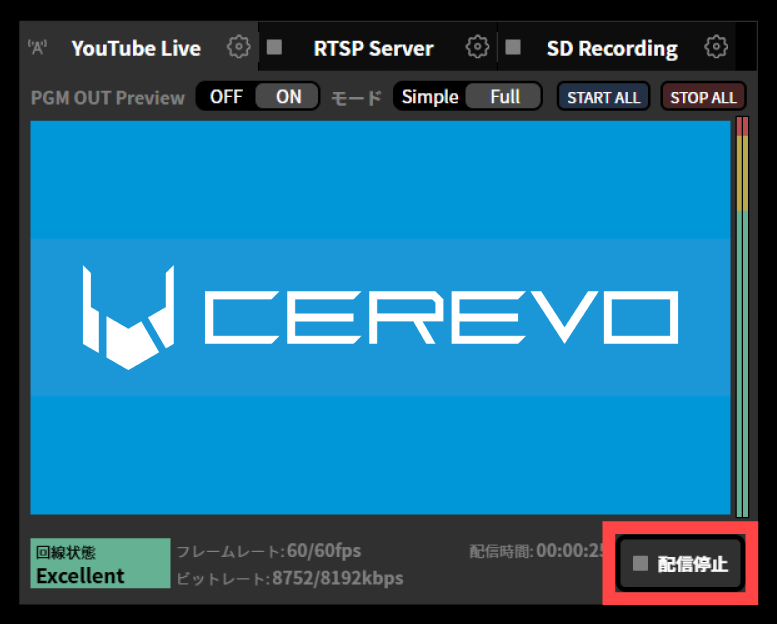Image resolution: width=777 pixels, height=624 pixels.
Task: Click the RTSP Server stop-state square icon
Action: (274, 47)
